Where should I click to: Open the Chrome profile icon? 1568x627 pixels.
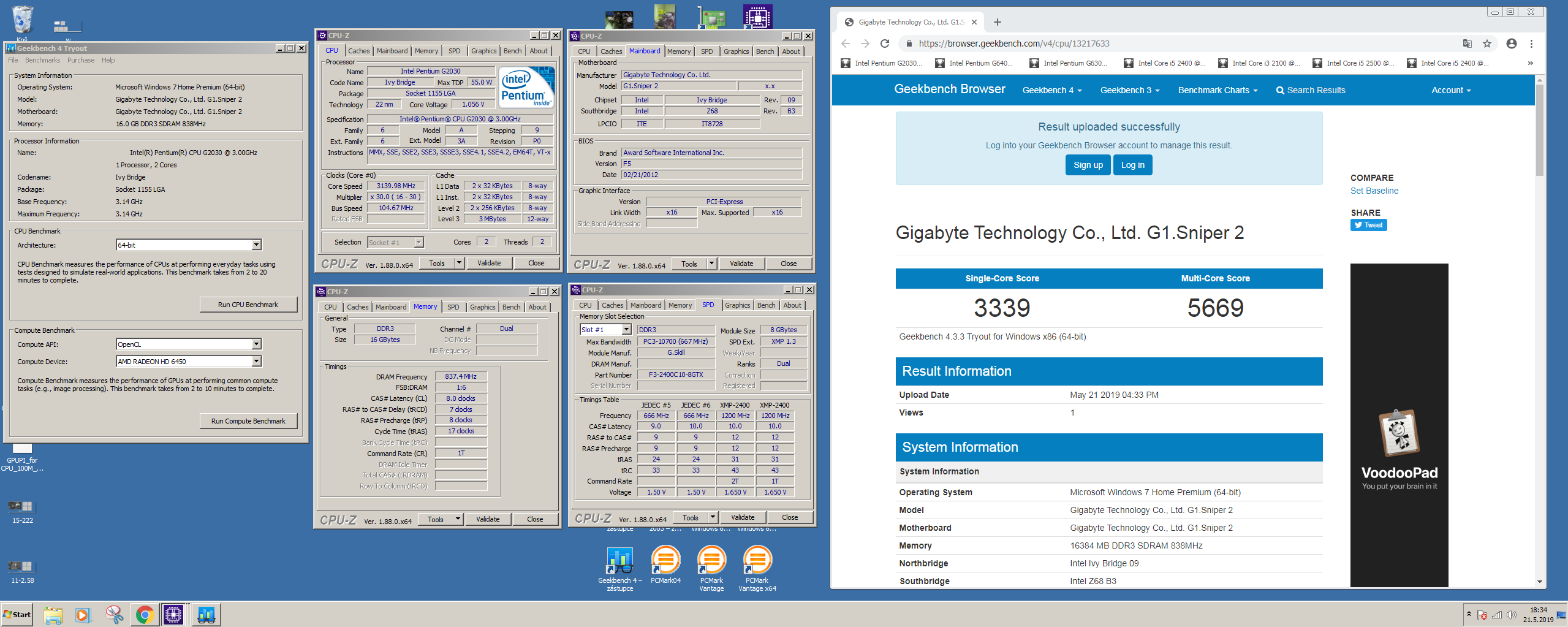point(1512,44)
